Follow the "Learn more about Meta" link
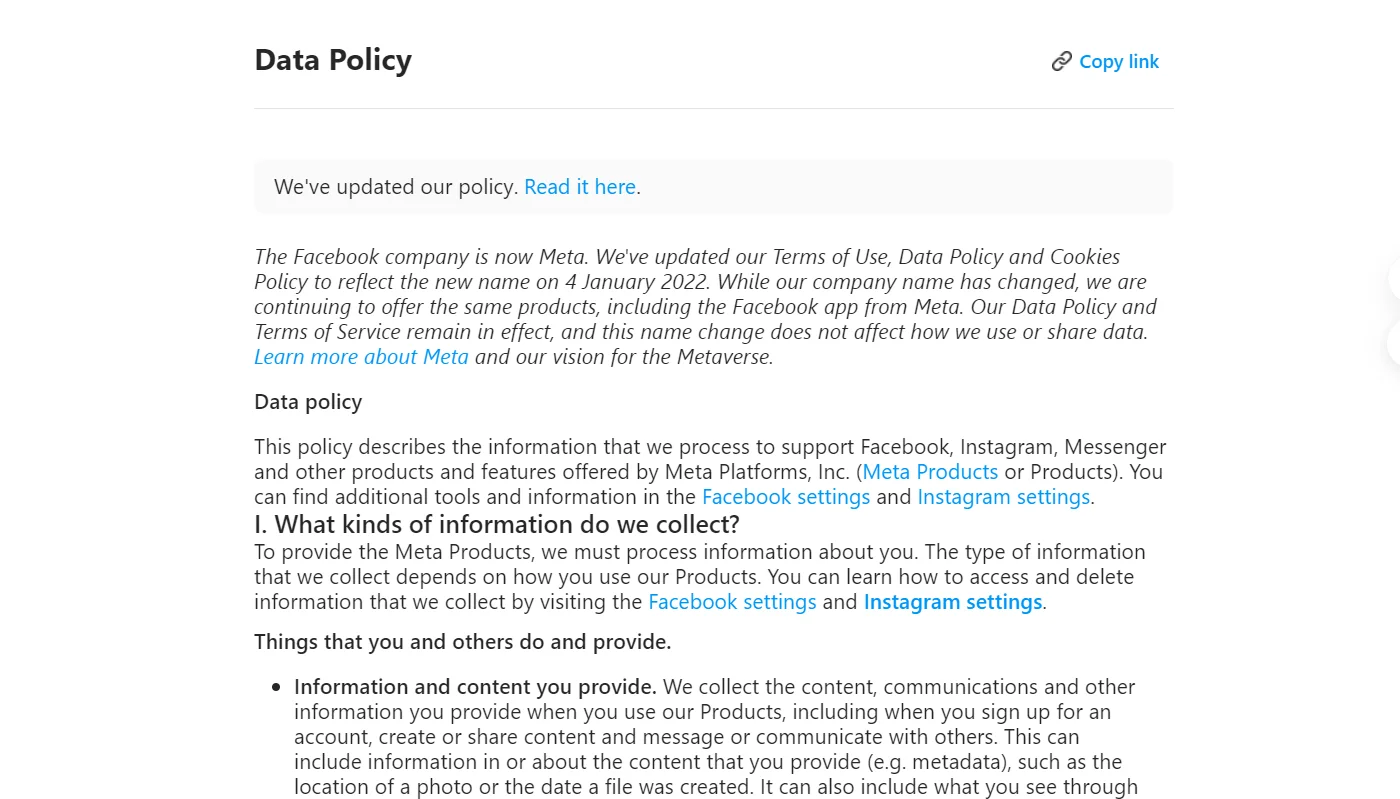 [361, 356]
